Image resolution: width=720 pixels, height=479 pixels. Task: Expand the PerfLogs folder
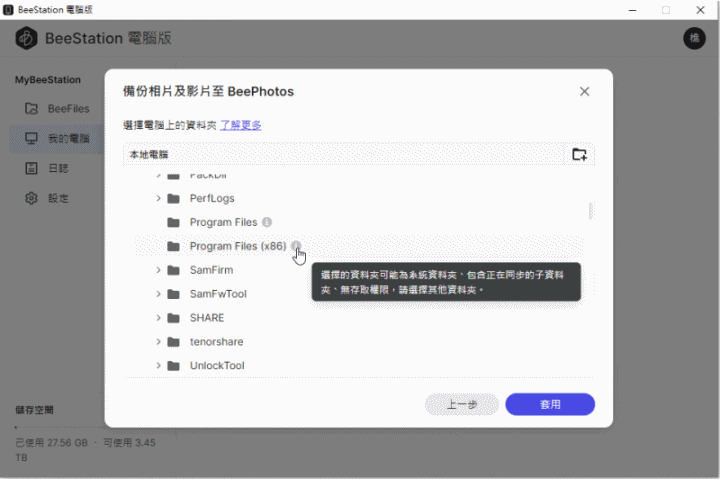[158, 198]
